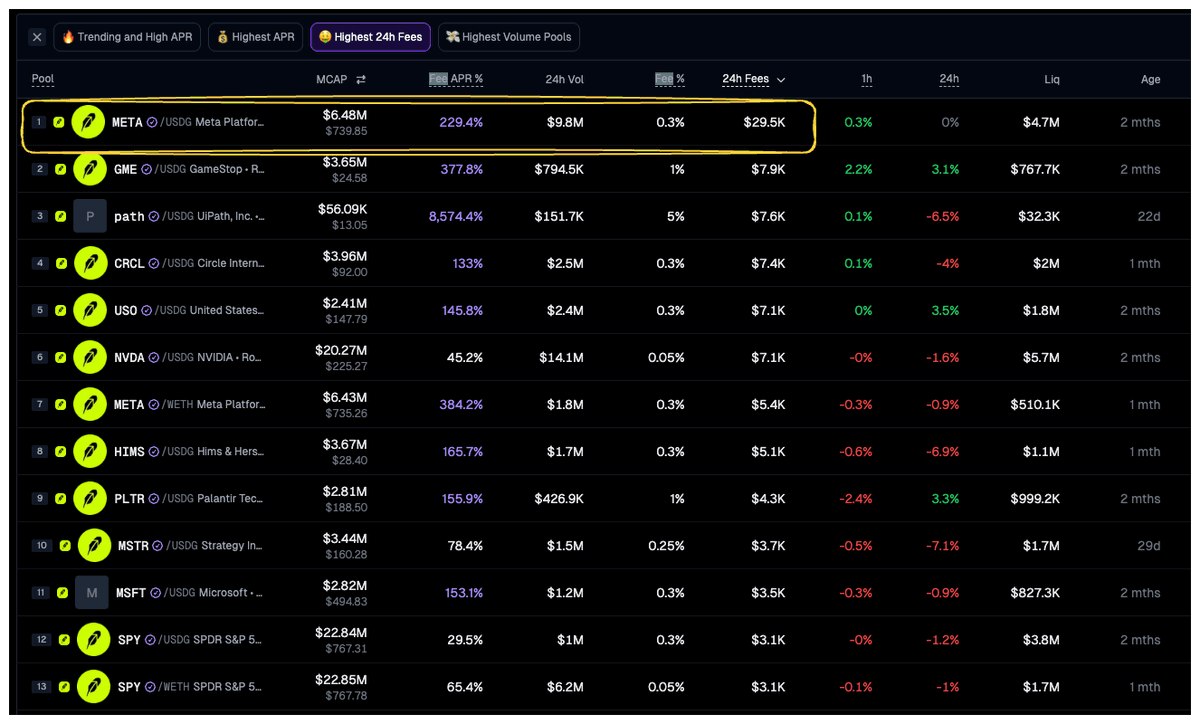Image resolution: width=1200 pixels, height=724 pixels.
Task: Click the Age column header
Action: point(1151,79)
